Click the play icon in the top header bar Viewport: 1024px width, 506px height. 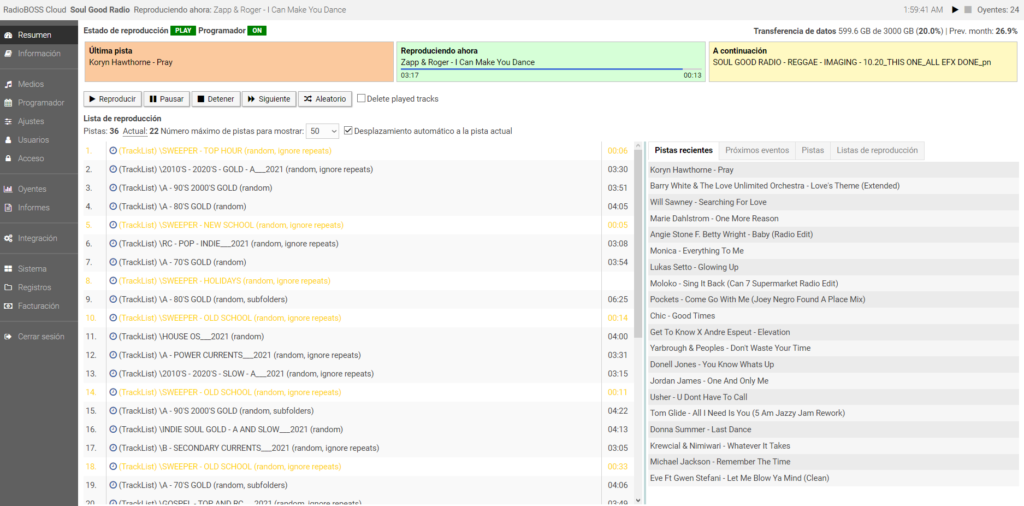955,9
